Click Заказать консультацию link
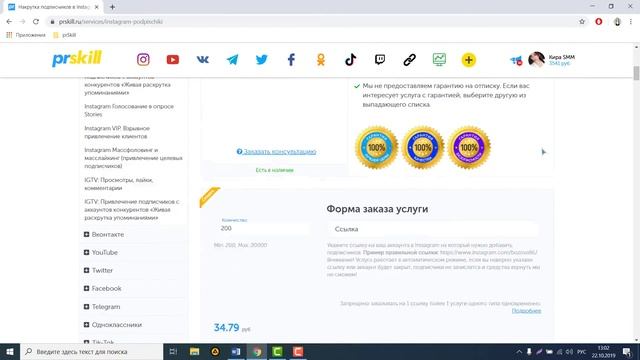This screenshot has width=640, height=360. (x=276, y=151)
